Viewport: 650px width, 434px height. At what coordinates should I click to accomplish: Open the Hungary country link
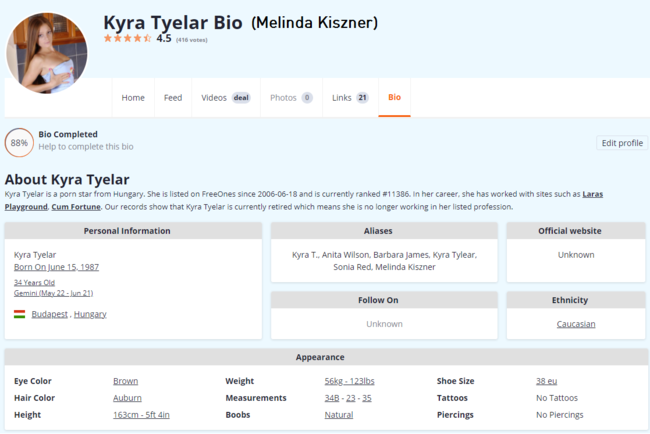(90, 314)
